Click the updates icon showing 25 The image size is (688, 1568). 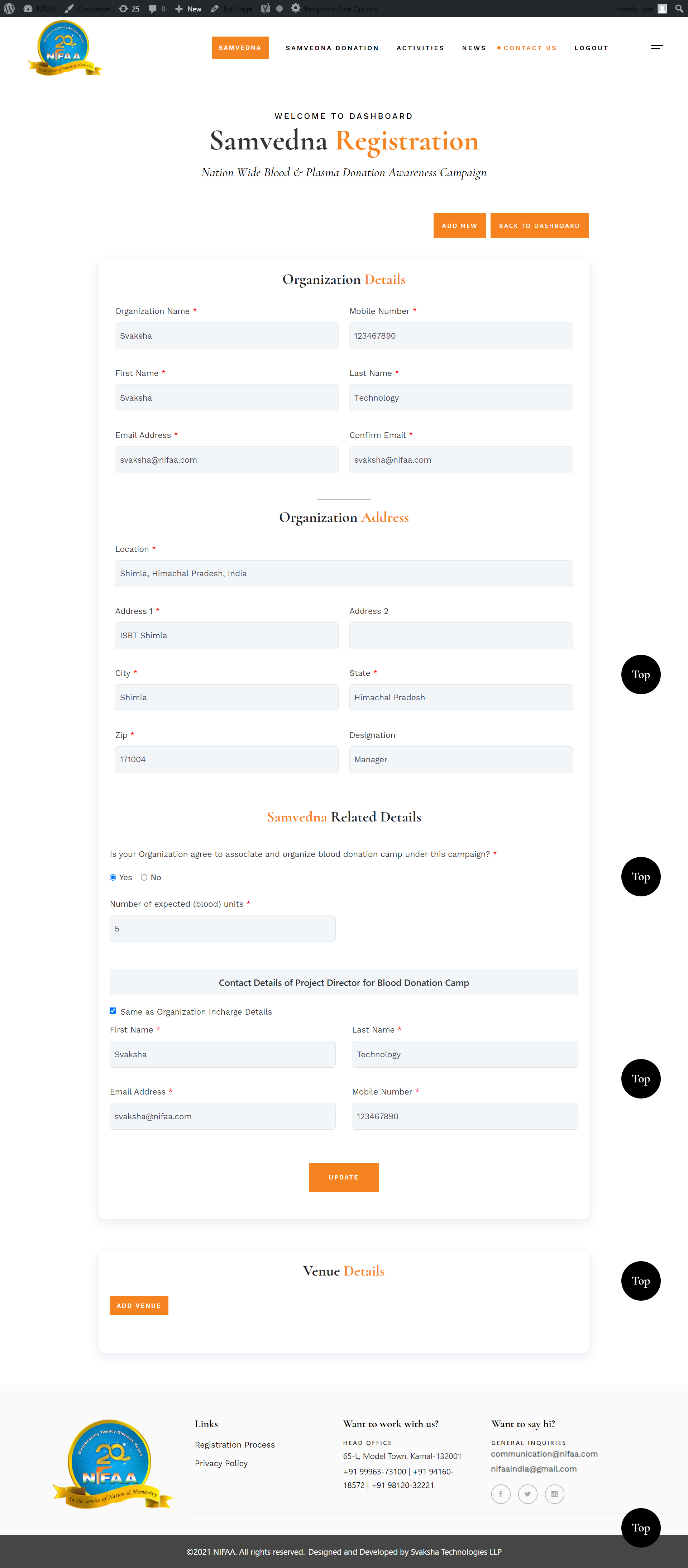[x=129, y=9]
